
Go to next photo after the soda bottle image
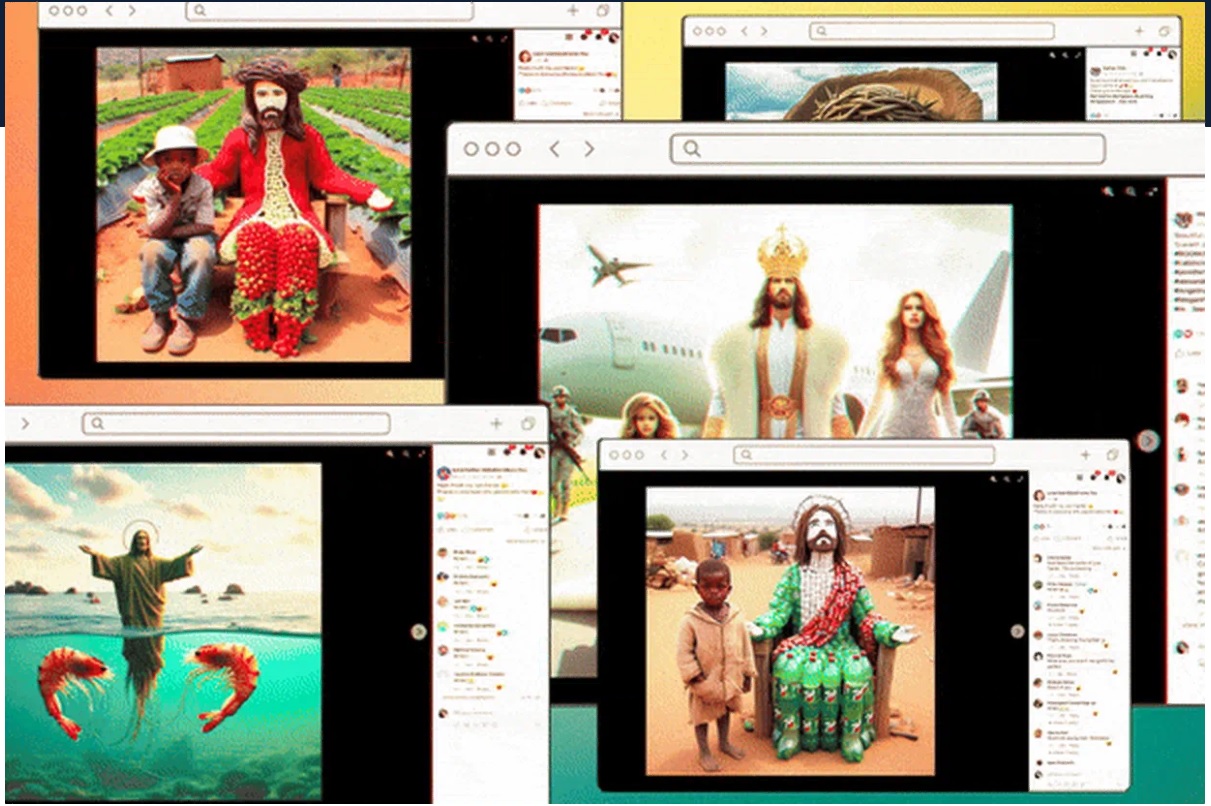(1017, 631)
